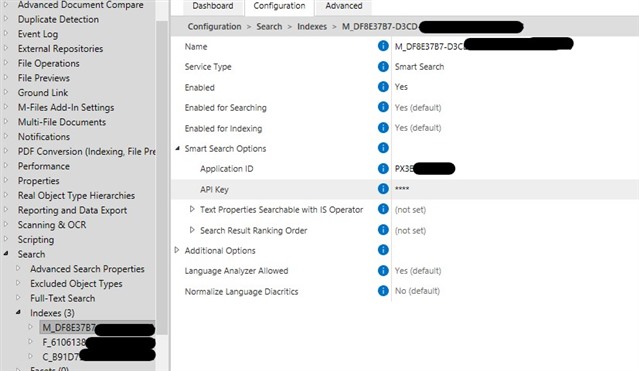Click Search in the breadcrumb path
The image size is (639, 371).
point(269,26)
